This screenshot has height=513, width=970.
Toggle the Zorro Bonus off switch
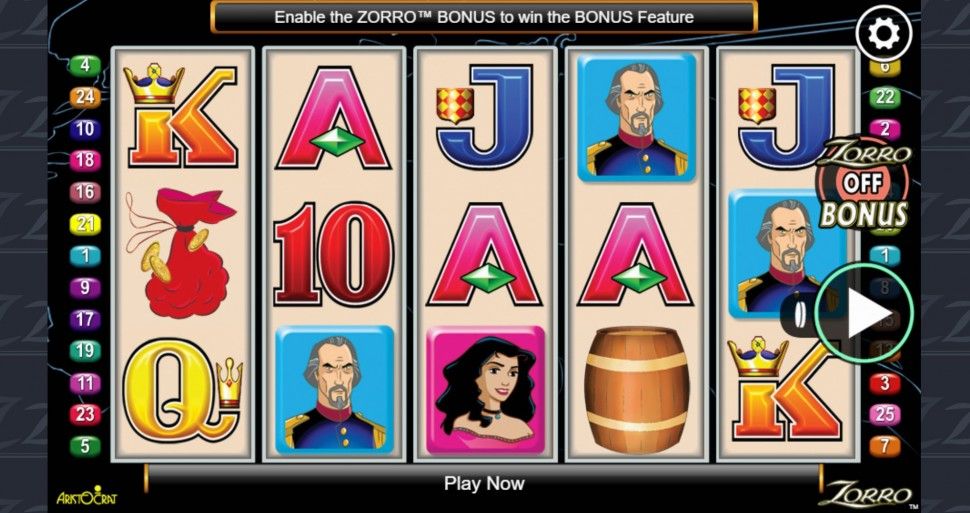pyautogui.click(x=864, y=184)
